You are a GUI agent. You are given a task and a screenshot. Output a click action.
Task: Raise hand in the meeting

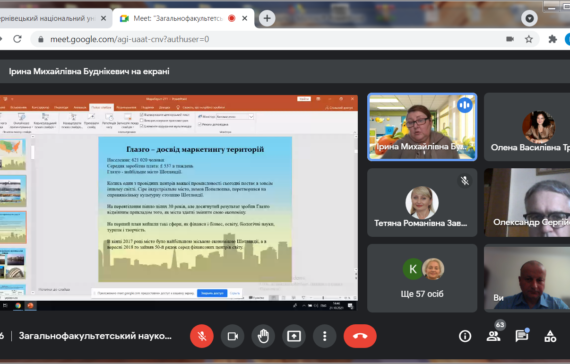click(x=263, y=336)
